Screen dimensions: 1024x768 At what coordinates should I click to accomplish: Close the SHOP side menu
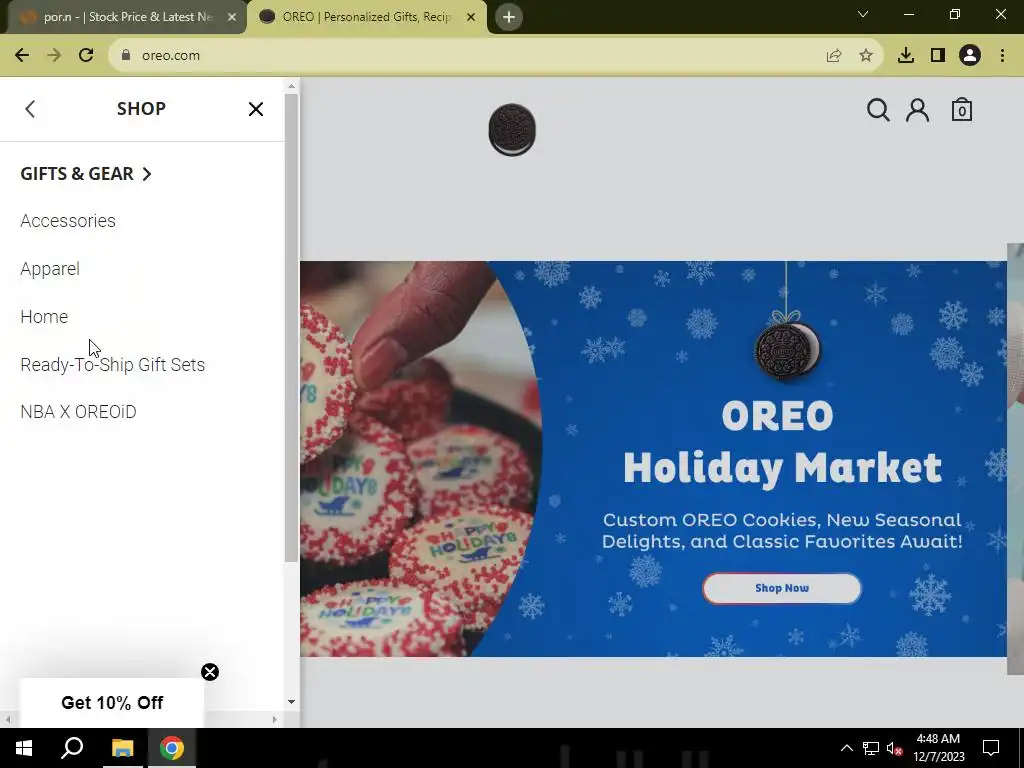click(x=256, y=109)
